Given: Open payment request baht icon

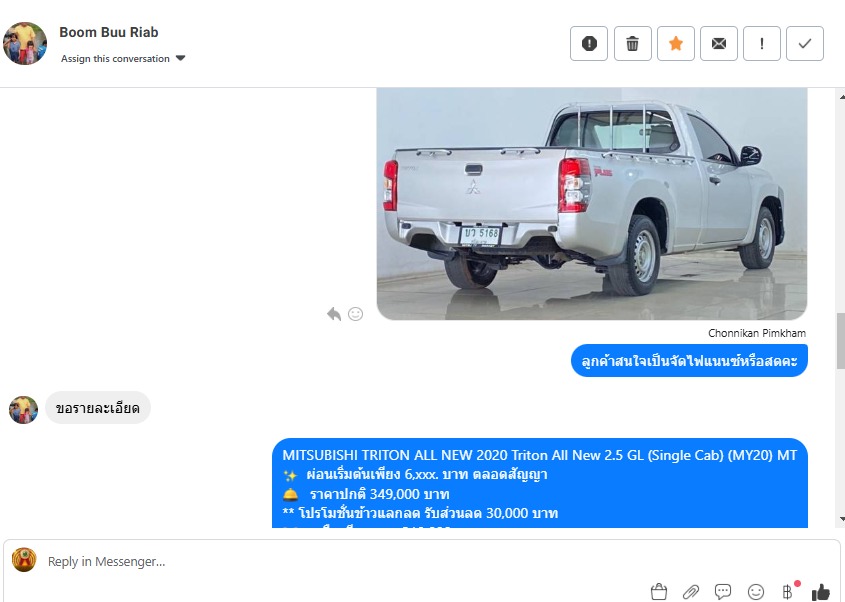Looking at the screenshot, I should click(x=788, y=592).
